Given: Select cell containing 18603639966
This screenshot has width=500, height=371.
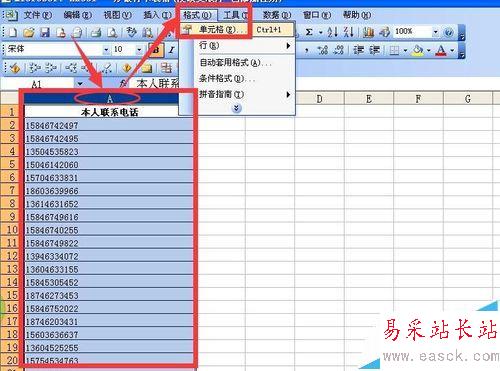Looking at the screenshot, I should (109, 191).
